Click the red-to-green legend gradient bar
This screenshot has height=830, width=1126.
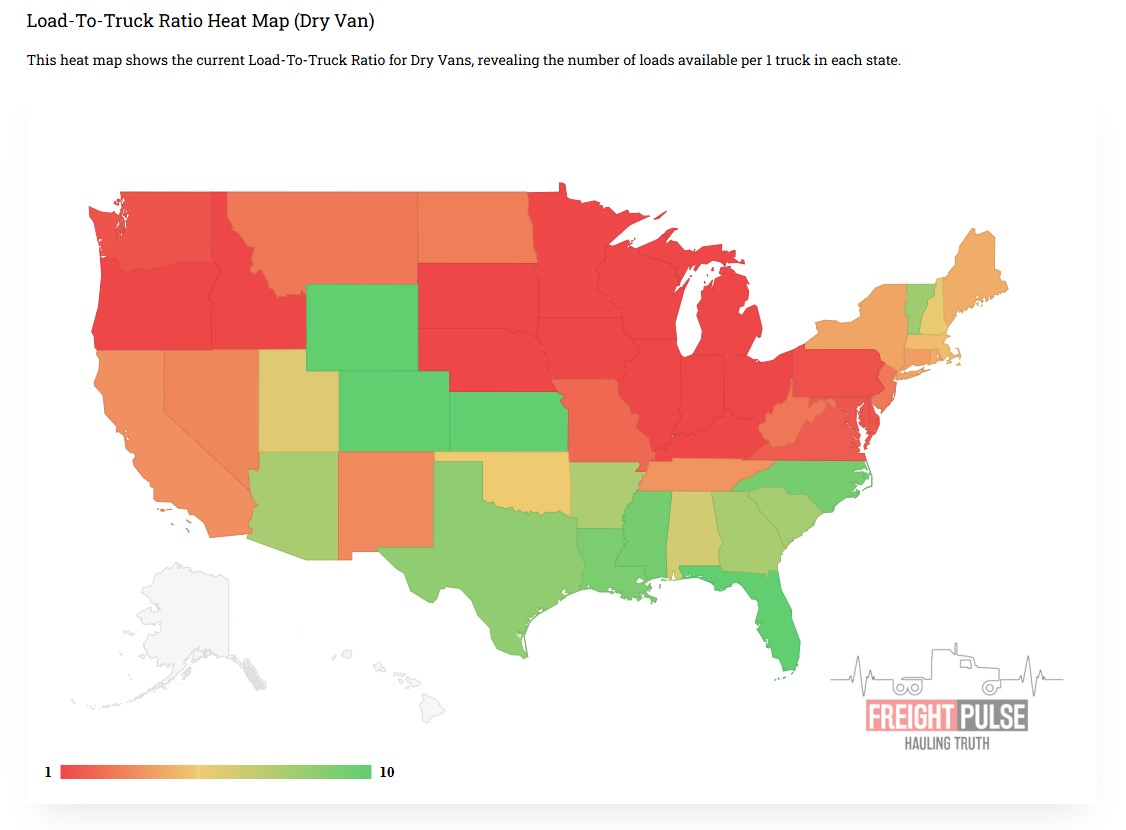[x=215, y=772]
